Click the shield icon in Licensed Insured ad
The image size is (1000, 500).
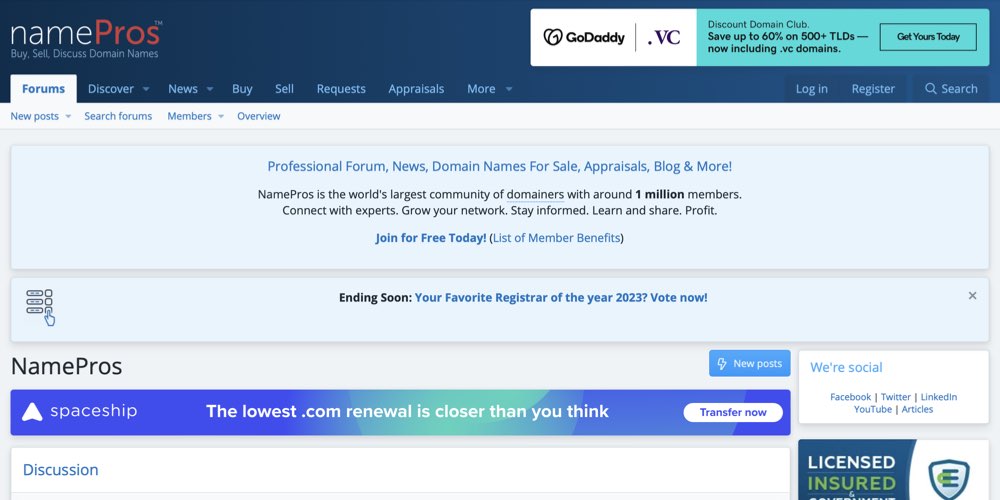pos(949,479)
